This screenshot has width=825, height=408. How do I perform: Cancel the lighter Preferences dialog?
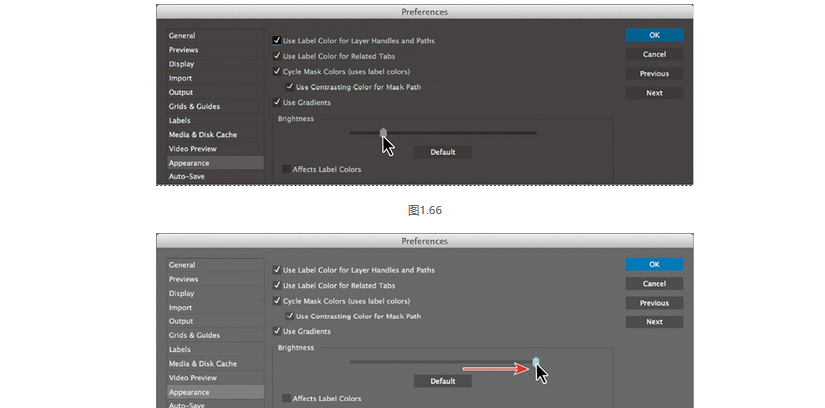pos(655,284)
